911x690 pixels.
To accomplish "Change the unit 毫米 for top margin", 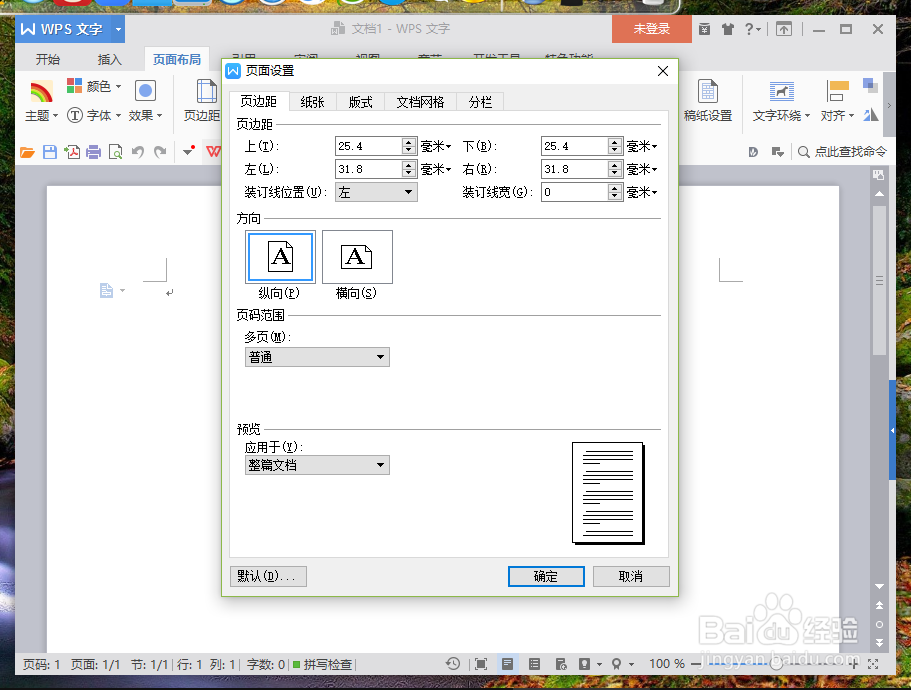I will [436, 146].
